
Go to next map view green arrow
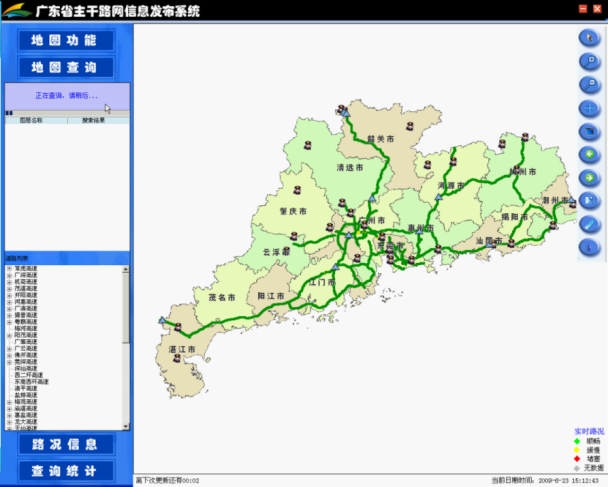(x=588, y=177)
